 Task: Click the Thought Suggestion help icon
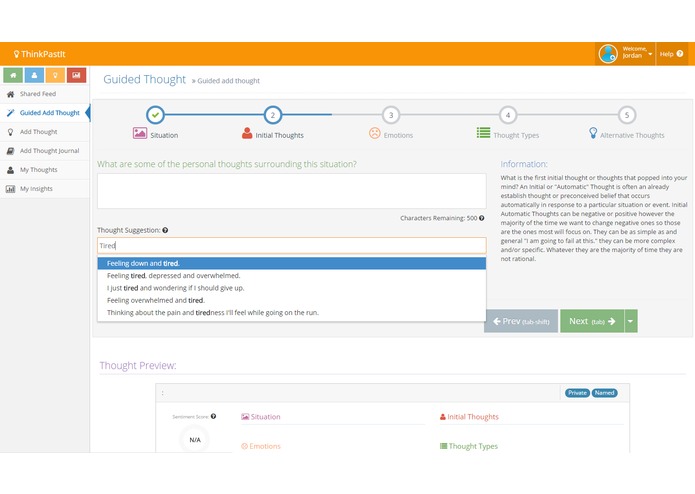165,230
